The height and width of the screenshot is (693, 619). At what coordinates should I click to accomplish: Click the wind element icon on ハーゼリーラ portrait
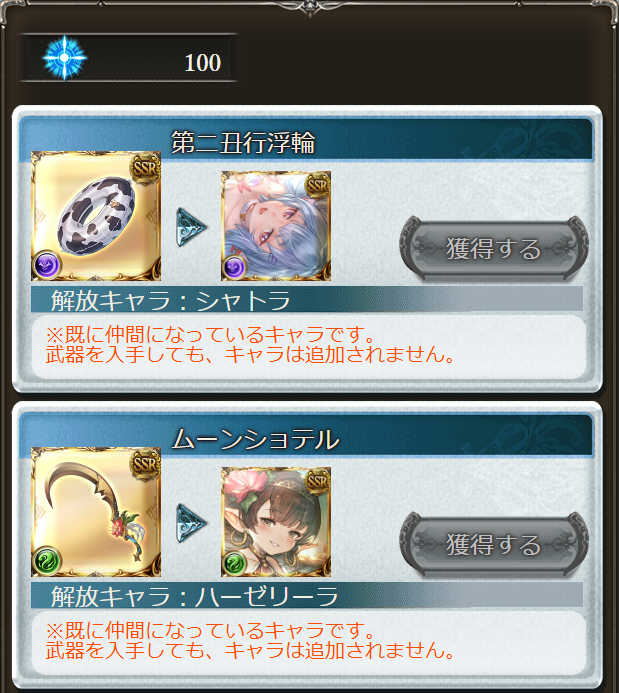(x=235, y=563)
